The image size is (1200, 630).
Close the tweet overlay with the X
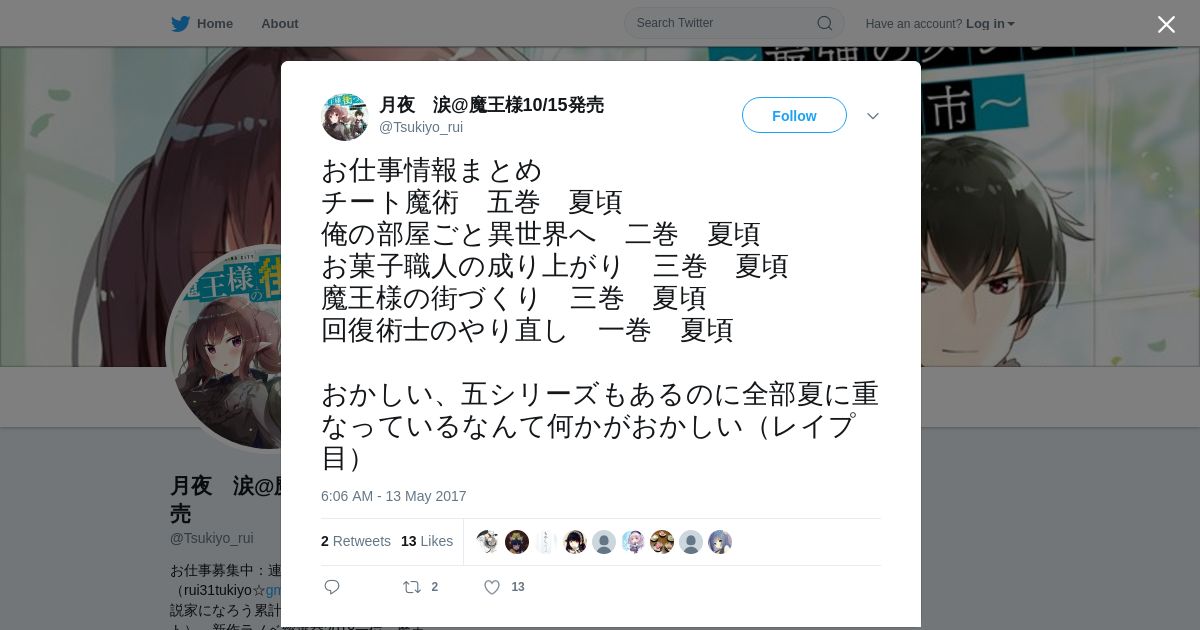(x=1166, y=24)
